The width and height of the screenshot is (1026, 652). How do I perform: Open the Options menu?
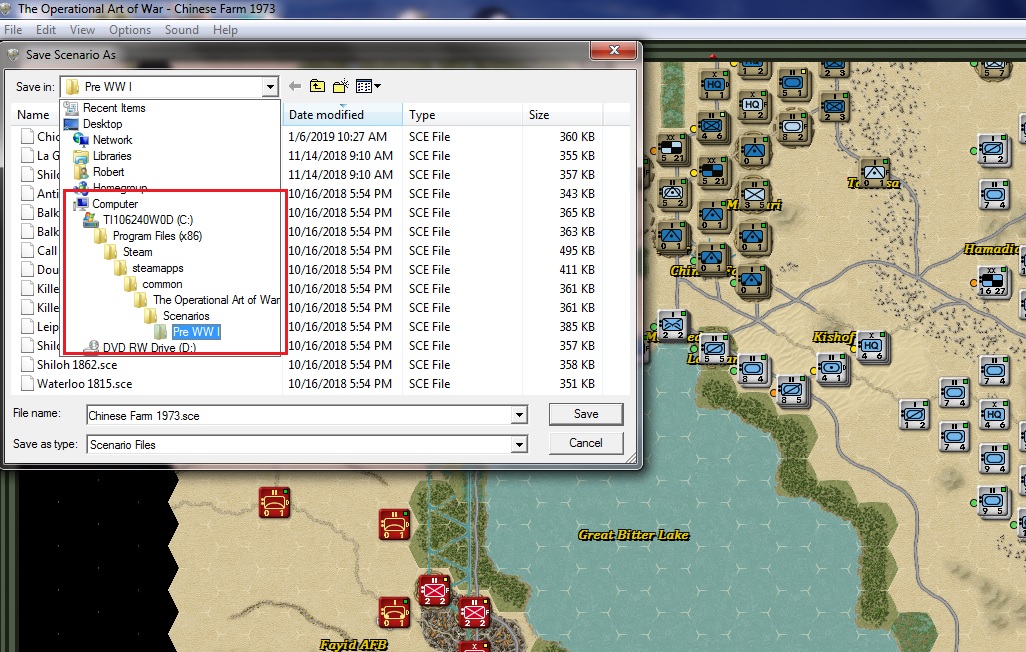tap(130, 30)
